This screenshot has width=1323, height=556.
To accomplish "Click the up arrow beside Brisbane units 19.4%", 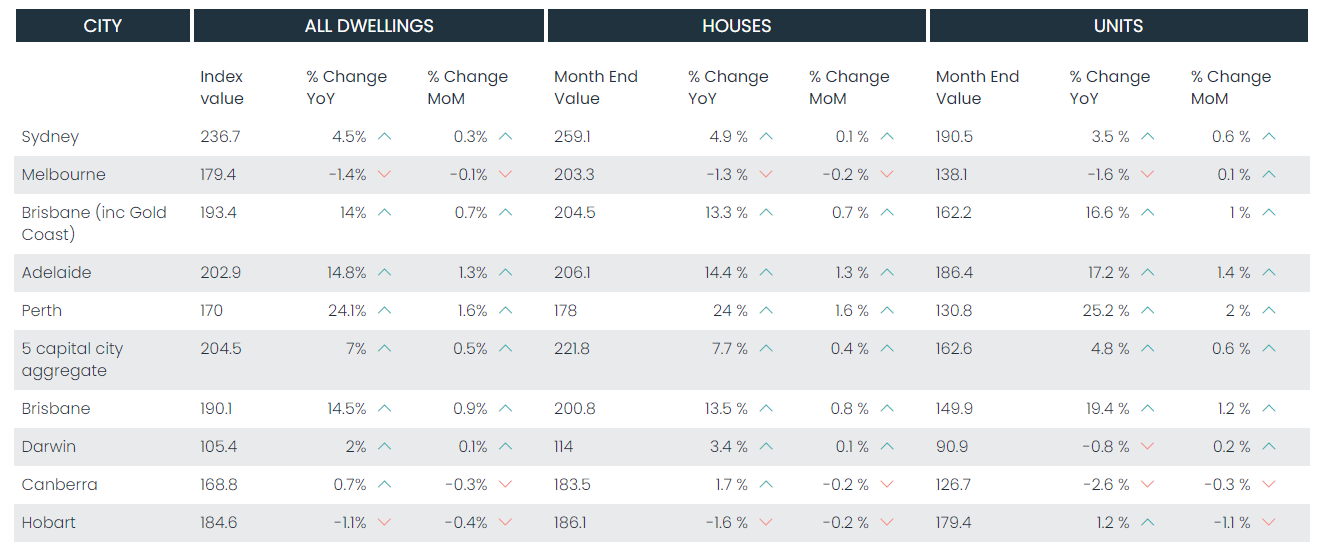I will (x=1147, y=409).
